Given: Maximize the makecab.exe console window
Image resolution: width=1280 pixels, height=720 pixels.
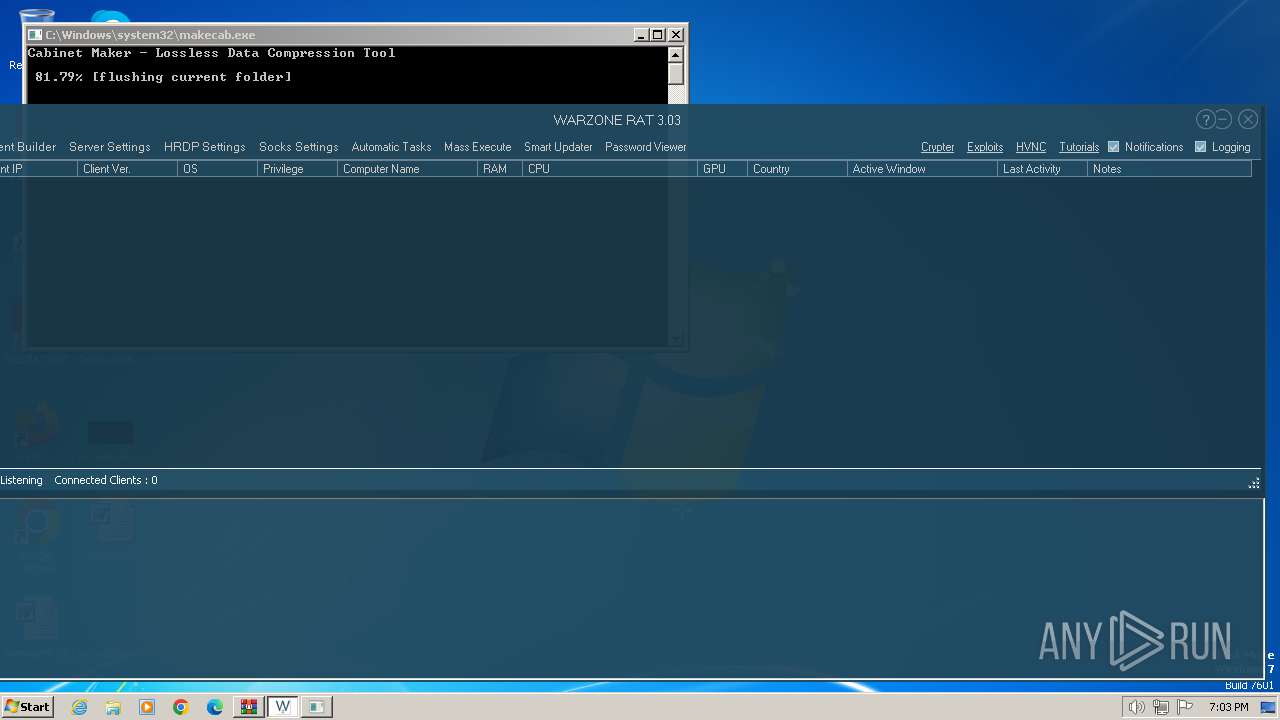Looking at the screenshot, I should 658,35.
